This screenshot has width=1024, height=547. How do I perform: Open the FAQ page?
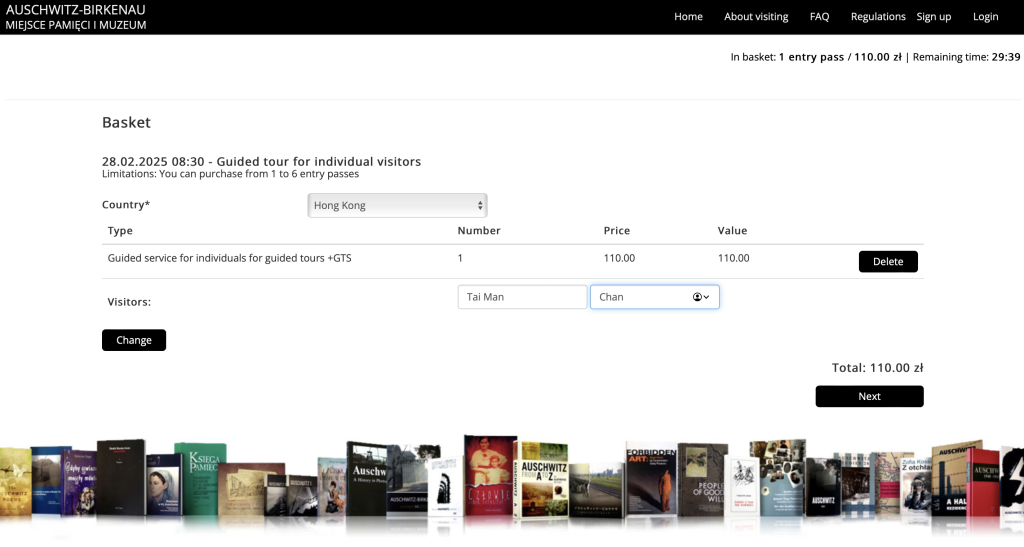point(819,17)
